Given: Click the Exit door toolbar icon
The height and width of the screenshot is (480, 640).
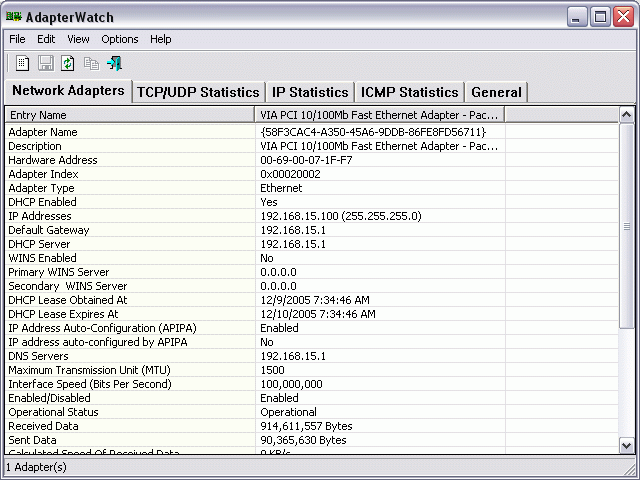Looking at the screenshot, I should pyautogui.click(x=114, y=63).
